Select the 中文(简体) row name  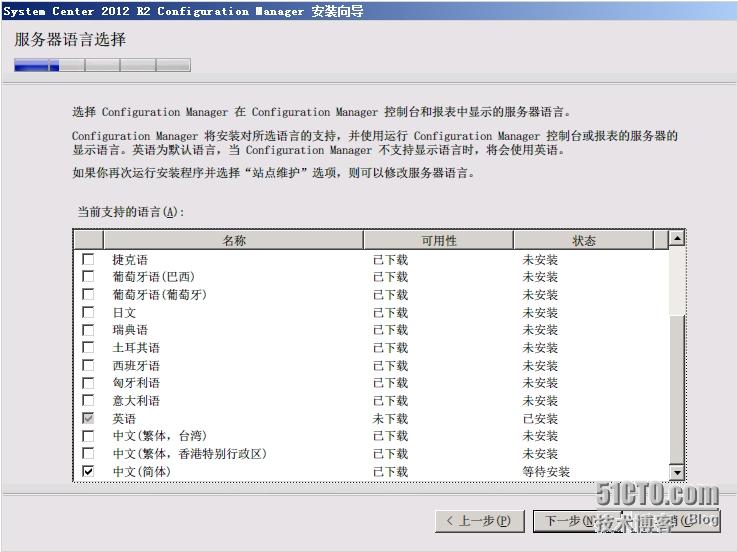[x=142, y=472]
